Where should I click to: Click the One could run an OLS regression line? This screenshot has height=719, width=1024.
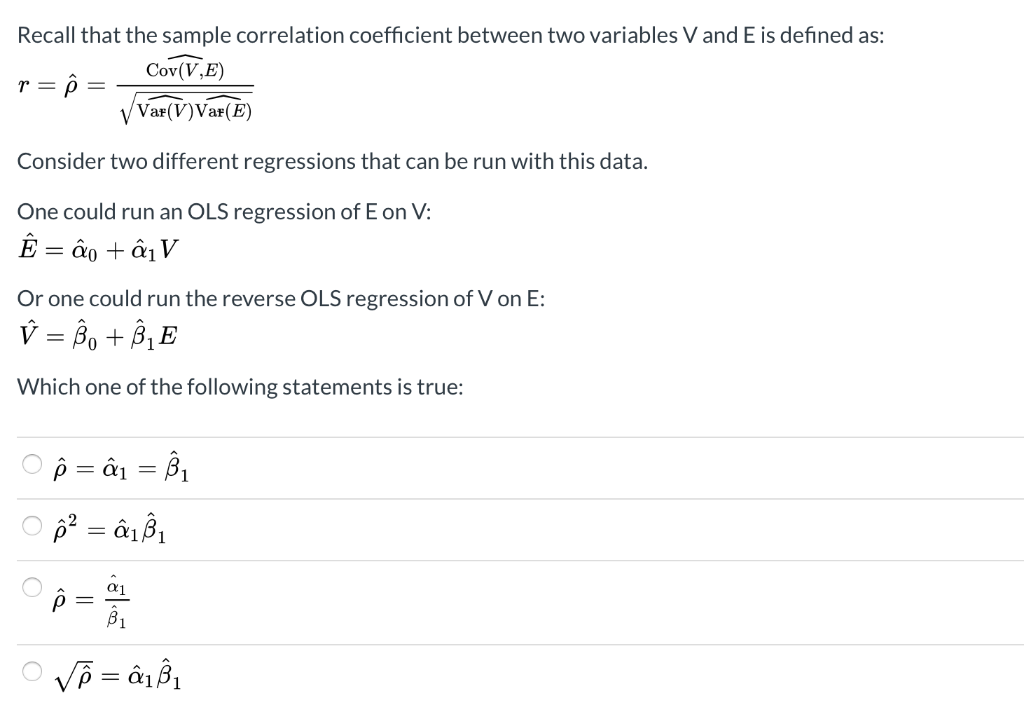pyautogui.click(x=224, y=212)
